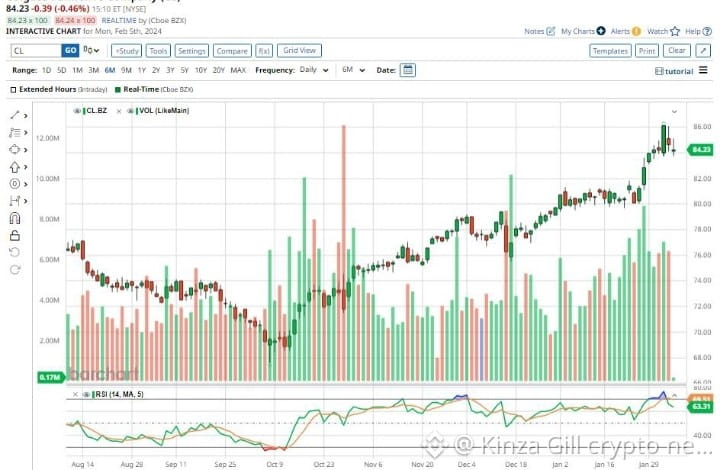Screen dimensions: 720x470
Task: Open the chart type candlestick dropdown
Action: (x=91, y=50)
